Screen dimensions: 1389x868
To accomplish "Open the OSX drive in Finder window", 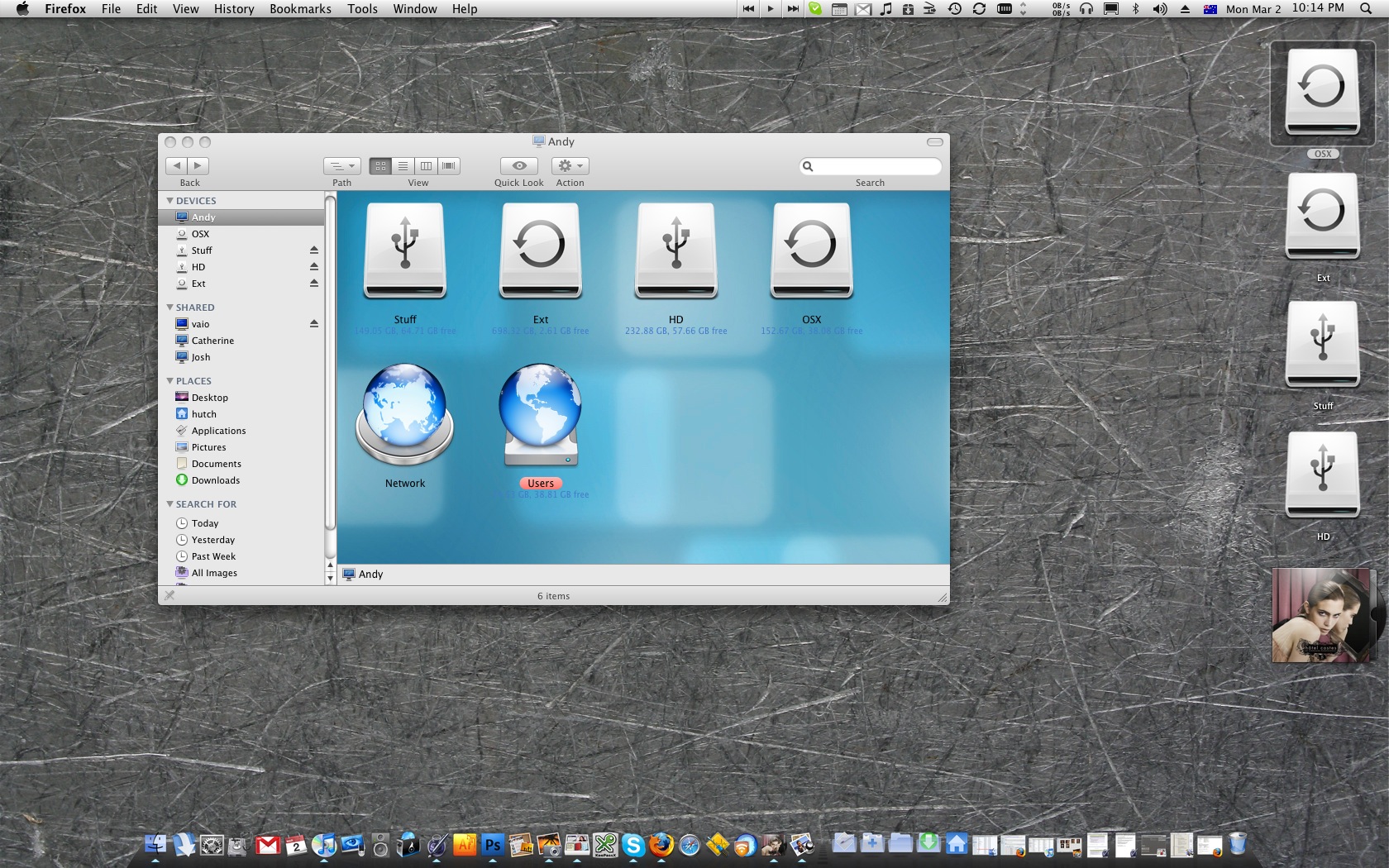I will pos(812,251).
